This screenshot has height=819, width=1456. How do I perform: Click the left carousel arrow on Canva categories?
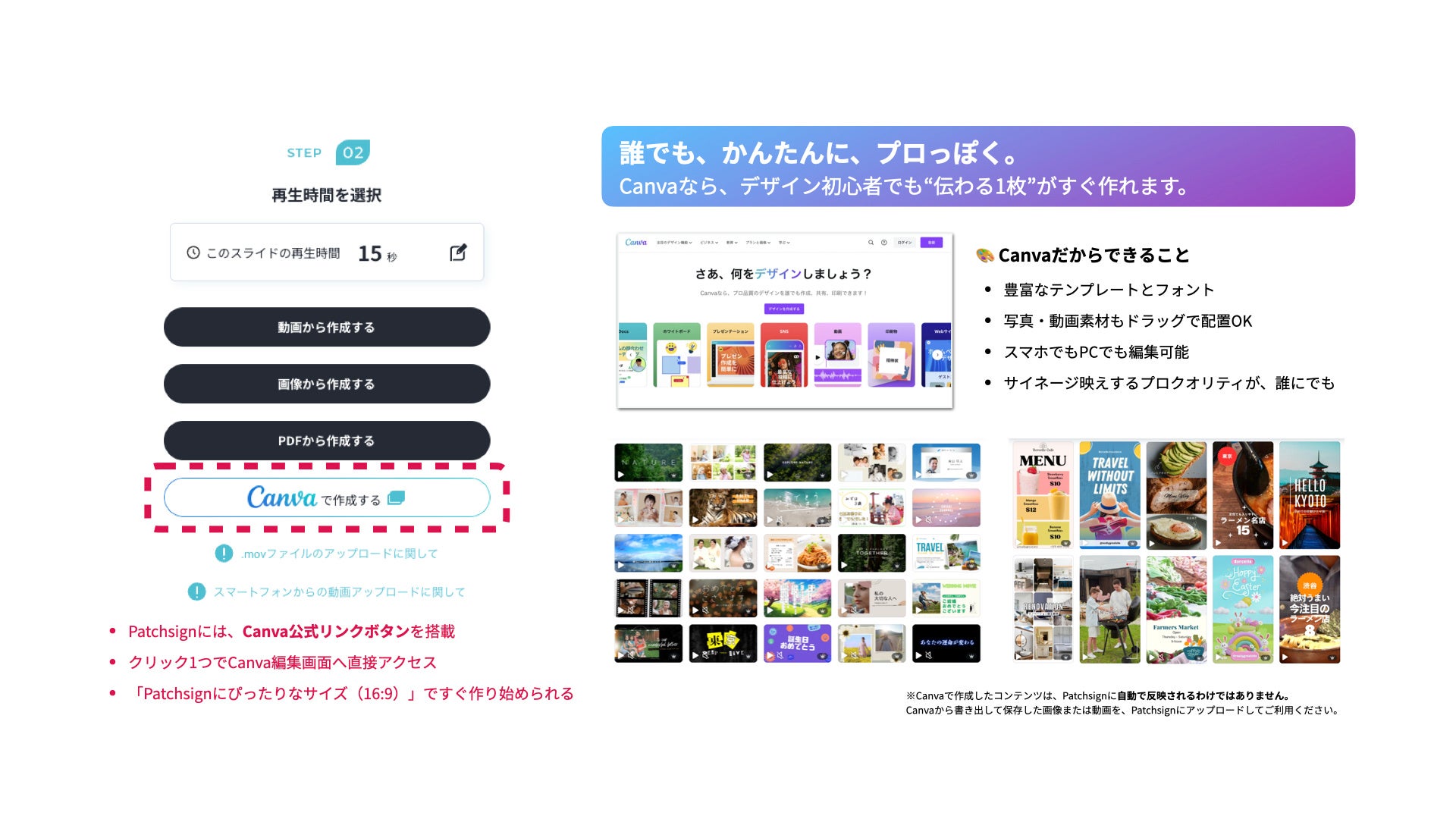(630, 355)
